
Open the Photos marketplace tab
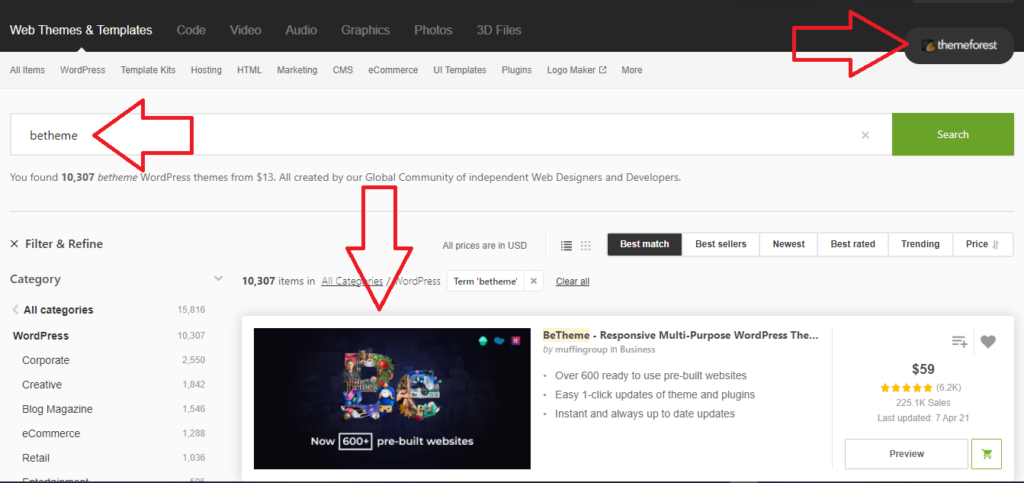(x=433, y=30)
